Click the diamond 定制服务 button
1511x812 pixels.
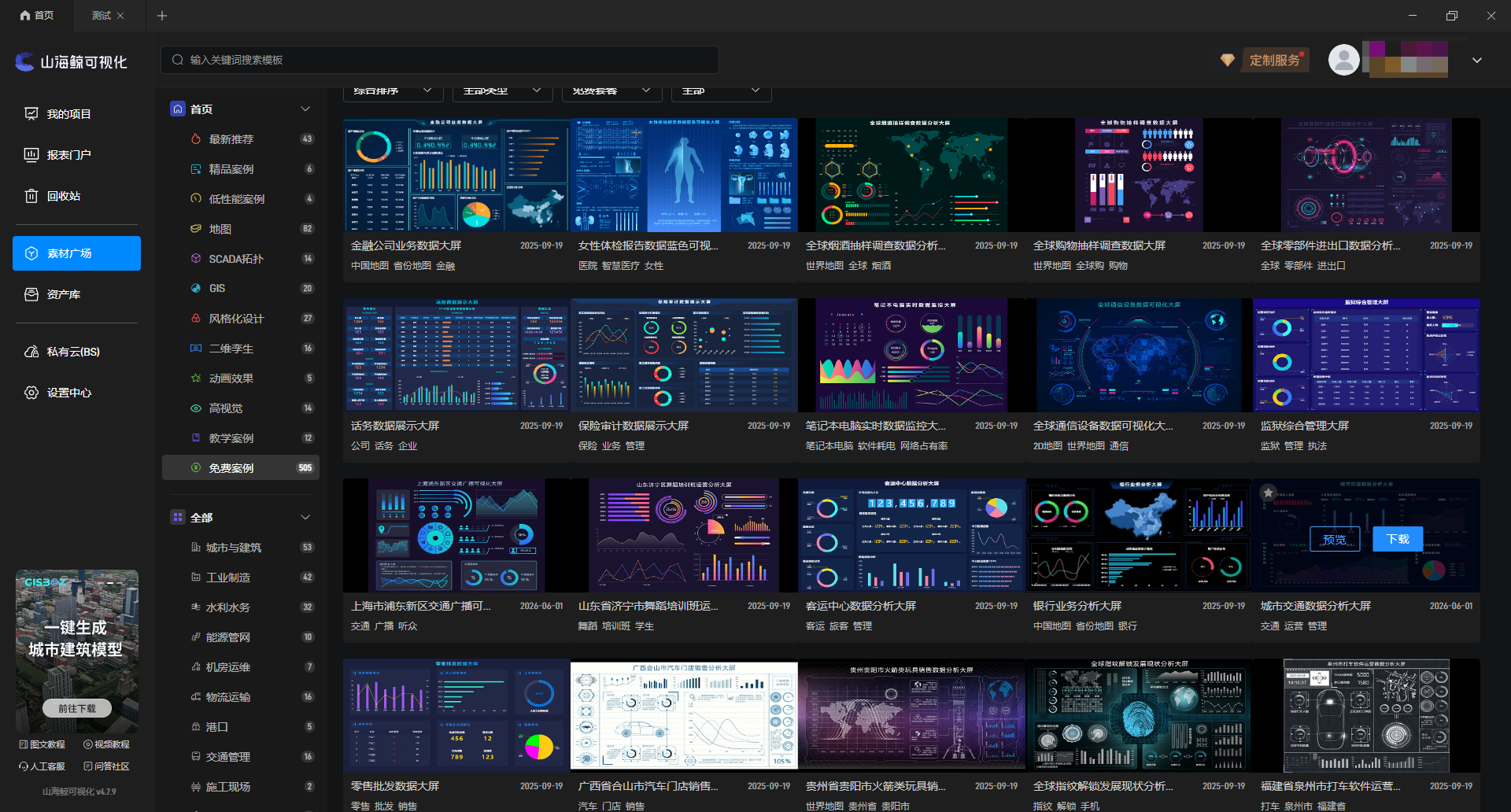click(1265, 61)
